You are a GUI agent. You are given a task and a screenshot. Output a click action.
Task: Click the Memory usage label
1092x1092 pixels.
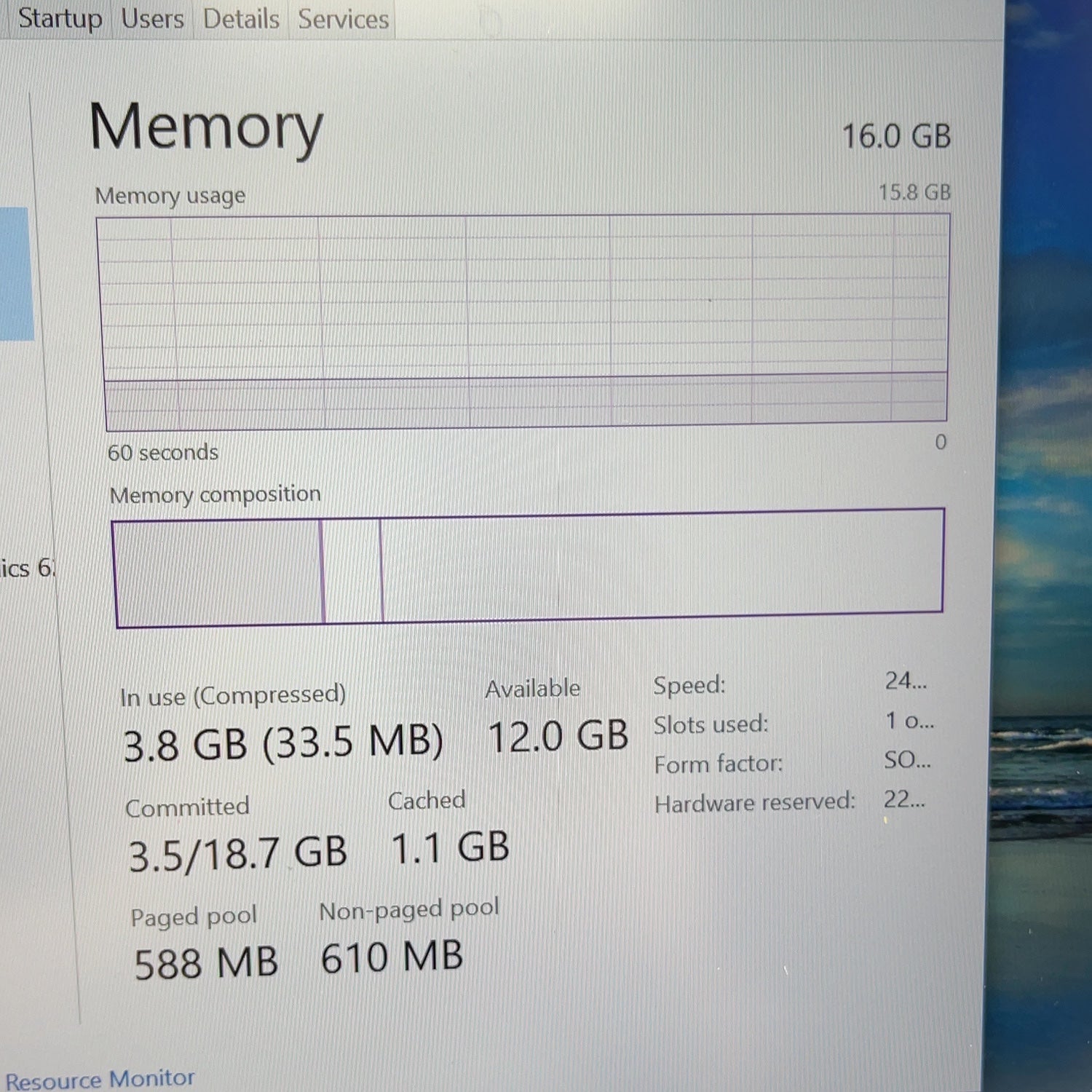pos(170,196)
